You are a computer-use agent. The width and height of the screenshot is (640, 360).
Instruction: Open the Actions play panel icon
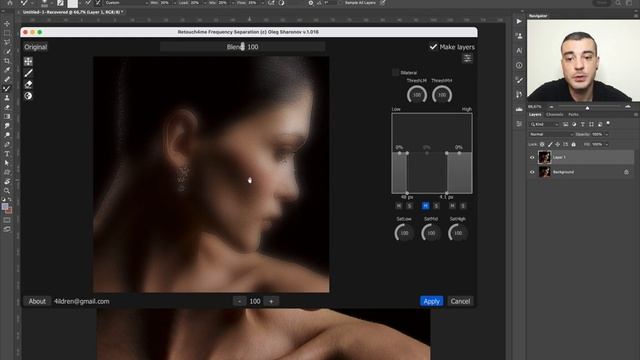point(519,21)
